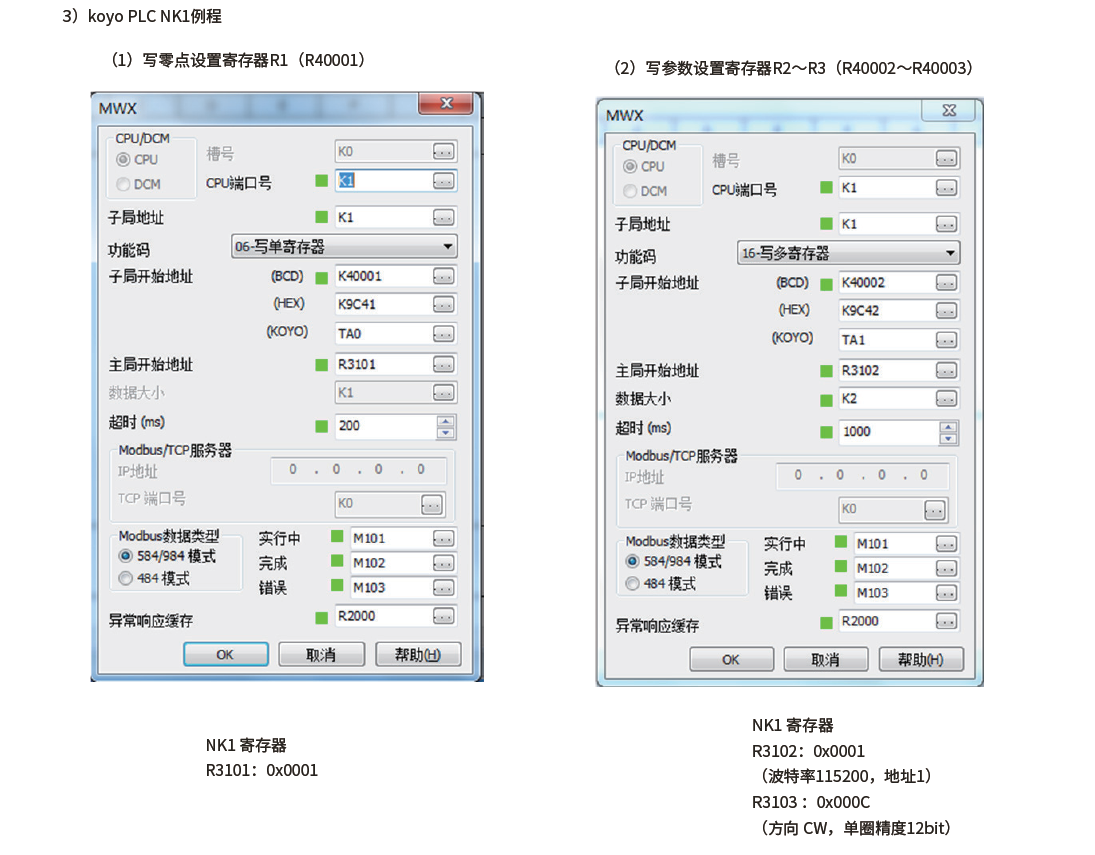
Task: Click browse button beside TA1 KOYO field
Action: pyautogui.click(x=946, y=340)
